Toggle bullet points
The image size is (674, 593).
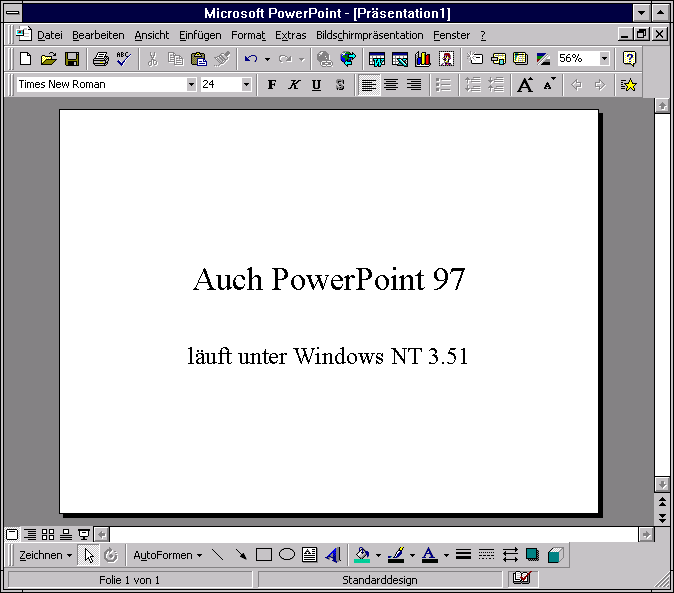click(x=443, y=85)
